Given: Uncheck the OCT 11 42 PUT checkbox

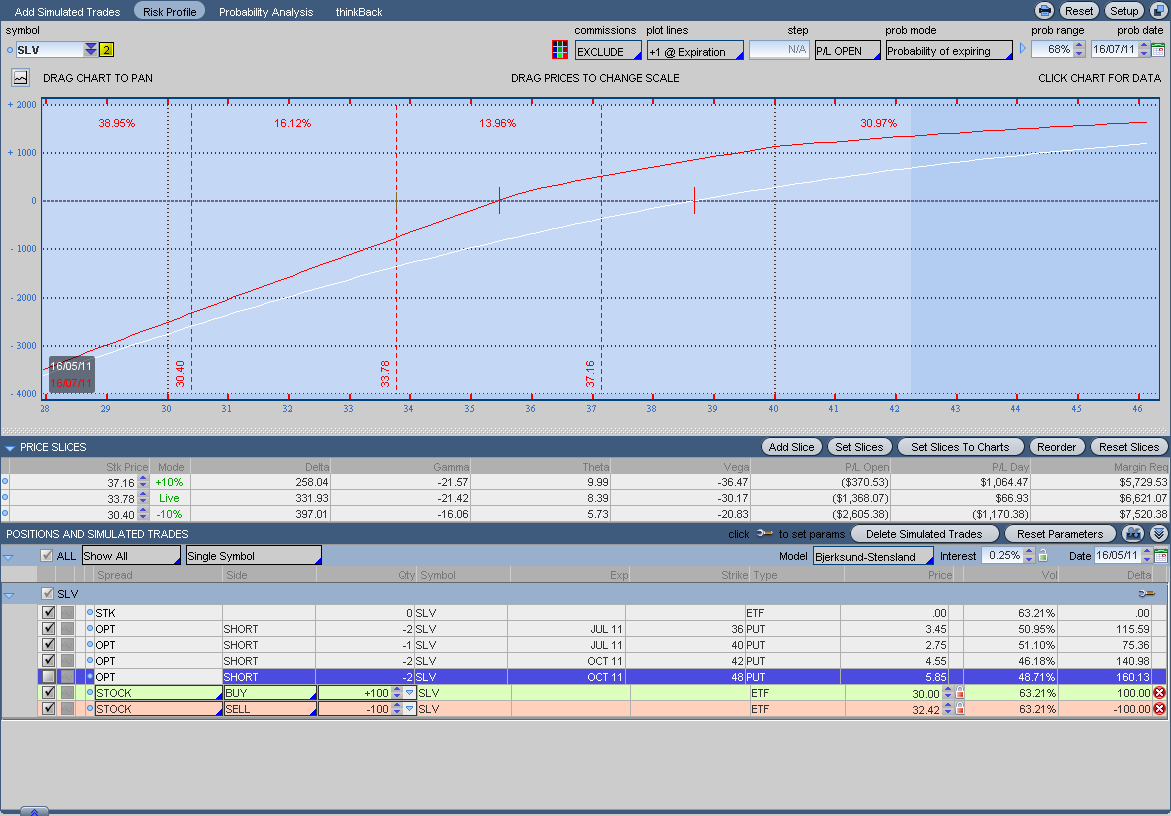Looking at the screenshot, I should tap(49, 661).
